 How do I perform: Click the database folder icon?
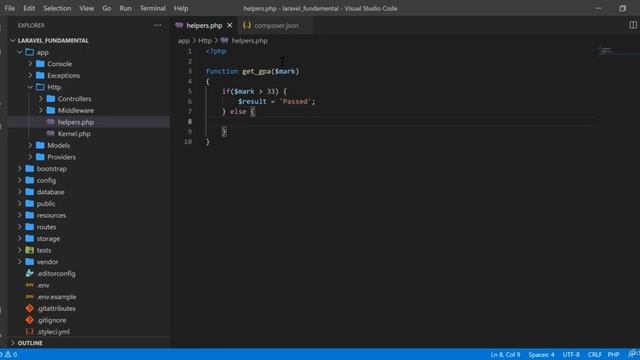29,192
